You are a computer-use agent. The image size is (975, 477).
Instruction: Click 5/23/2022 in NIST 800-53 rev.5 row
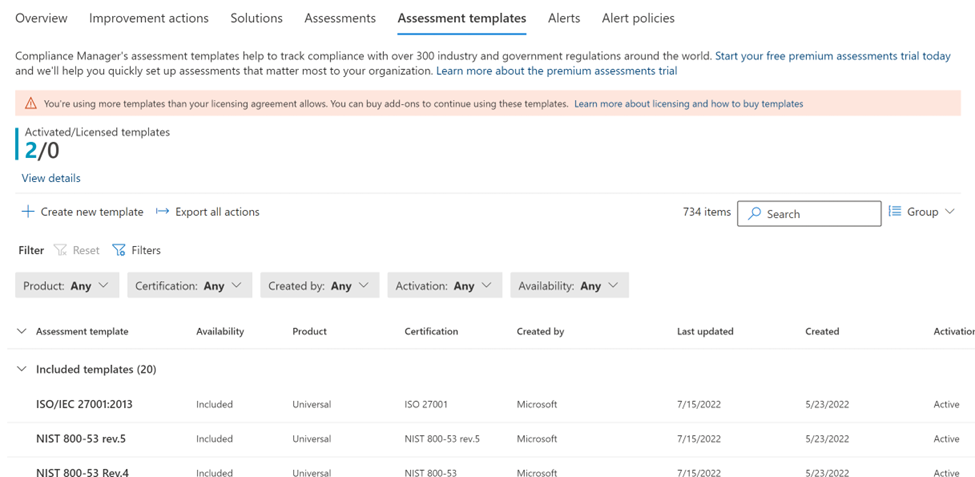(826, 439)
